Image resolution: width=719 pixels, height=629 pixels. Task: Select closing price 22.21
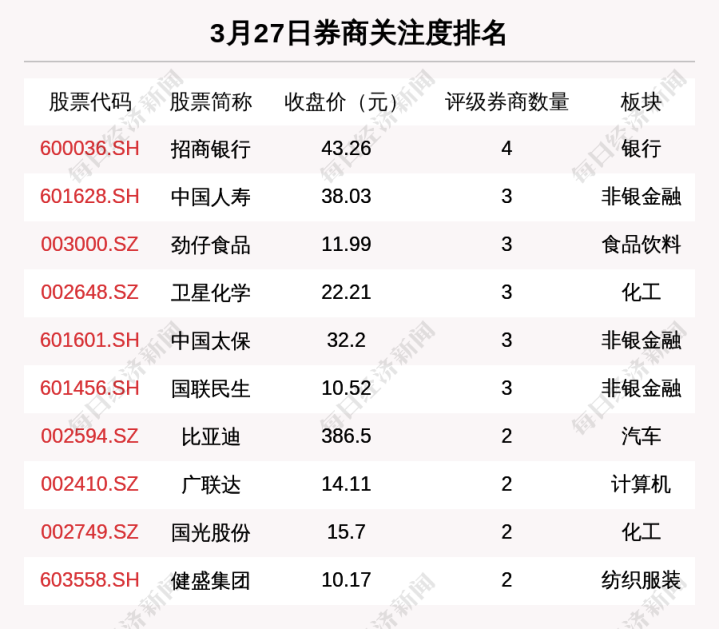346,292
